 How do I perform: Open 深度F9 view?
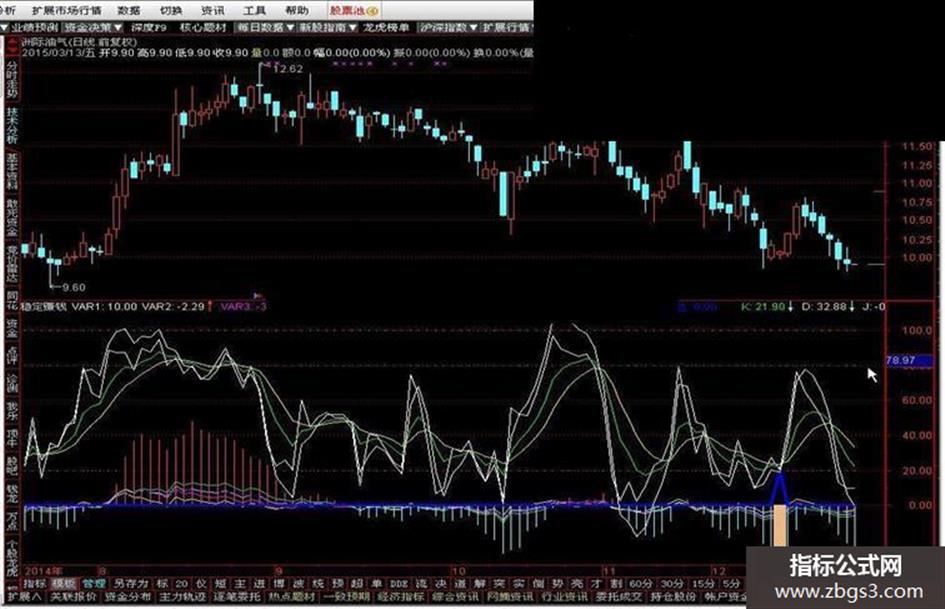(149, 27)
